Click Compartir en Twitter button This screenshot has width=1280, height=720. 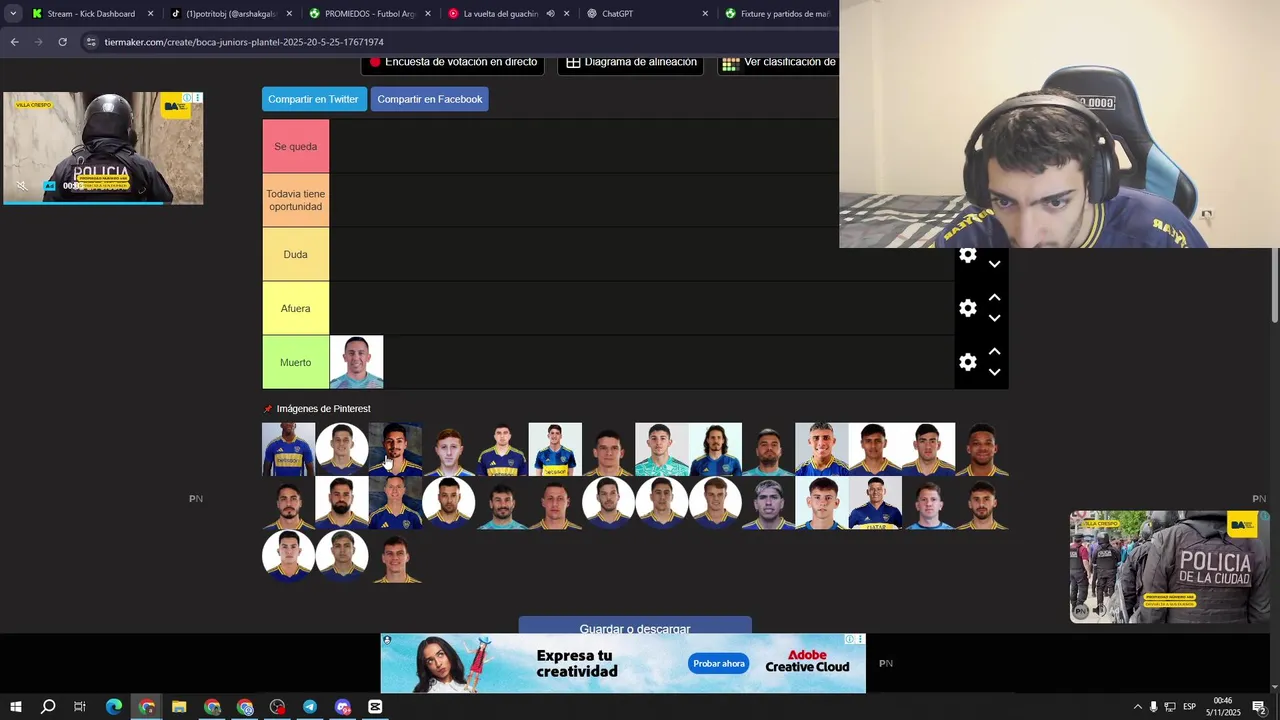click(x=314, y=99)
